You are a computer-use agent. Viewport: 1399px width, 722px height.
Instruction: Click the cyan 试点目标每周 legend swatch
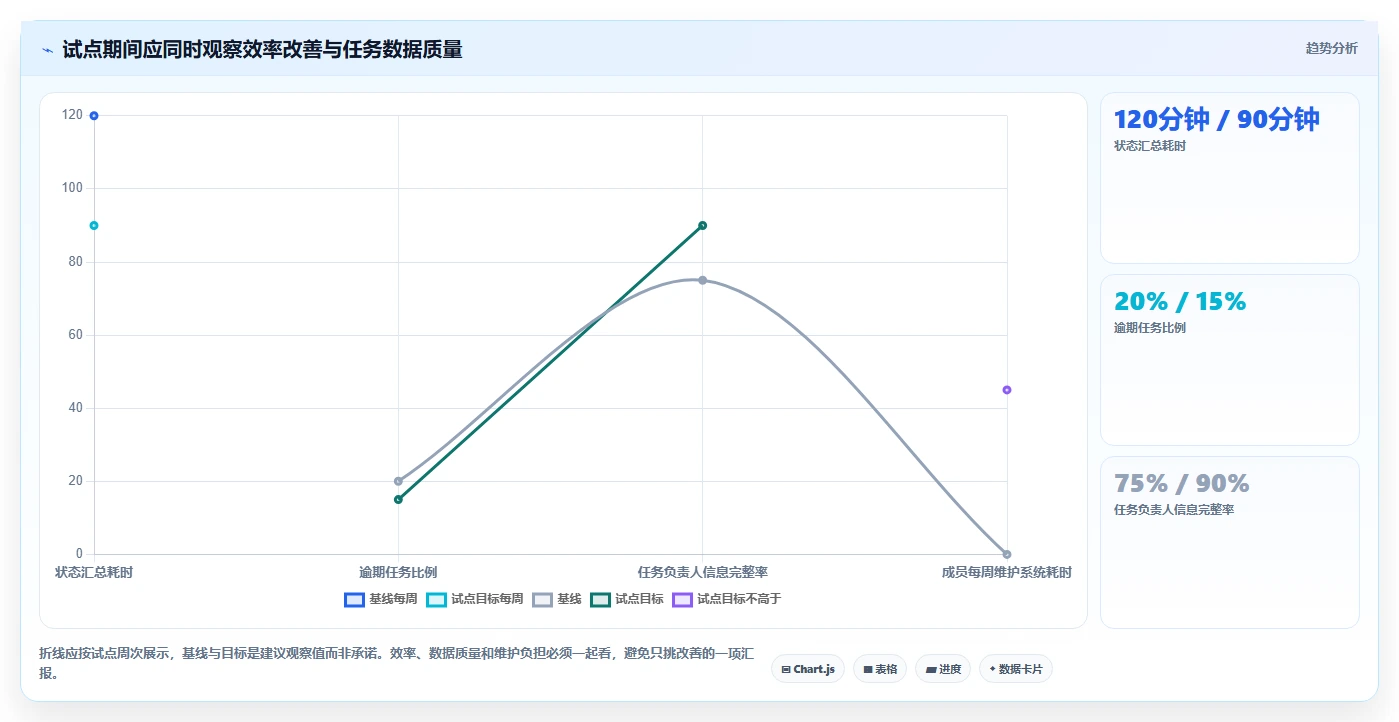click(x=436, y=599)
